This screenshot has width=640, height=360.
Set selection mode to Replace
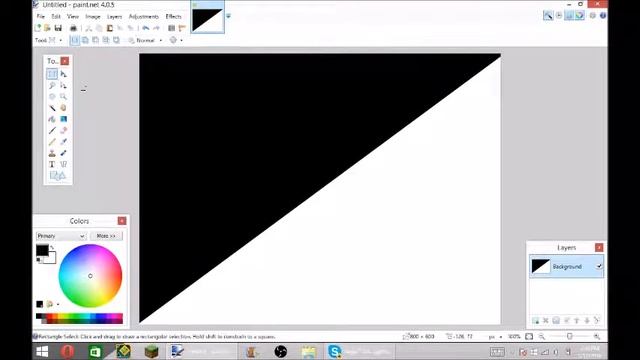75,40
